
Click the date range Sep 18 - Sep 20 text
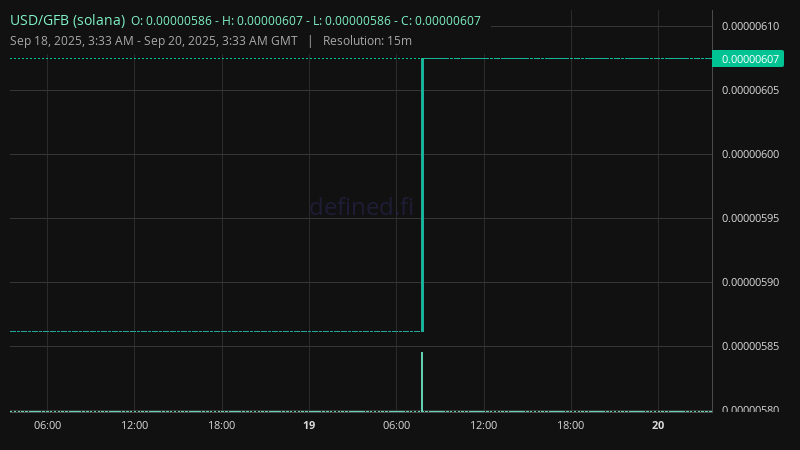[154, 41]
